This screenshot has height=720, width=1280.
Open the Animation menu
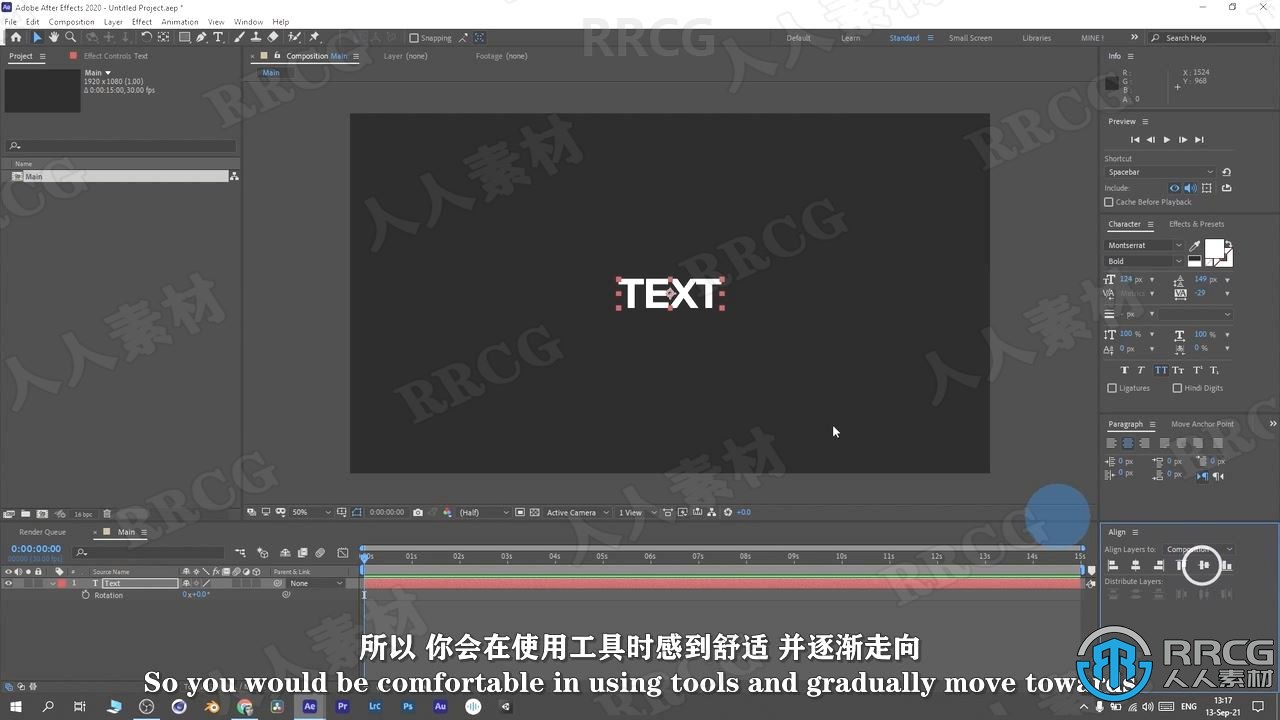click(x=180, y=21)
